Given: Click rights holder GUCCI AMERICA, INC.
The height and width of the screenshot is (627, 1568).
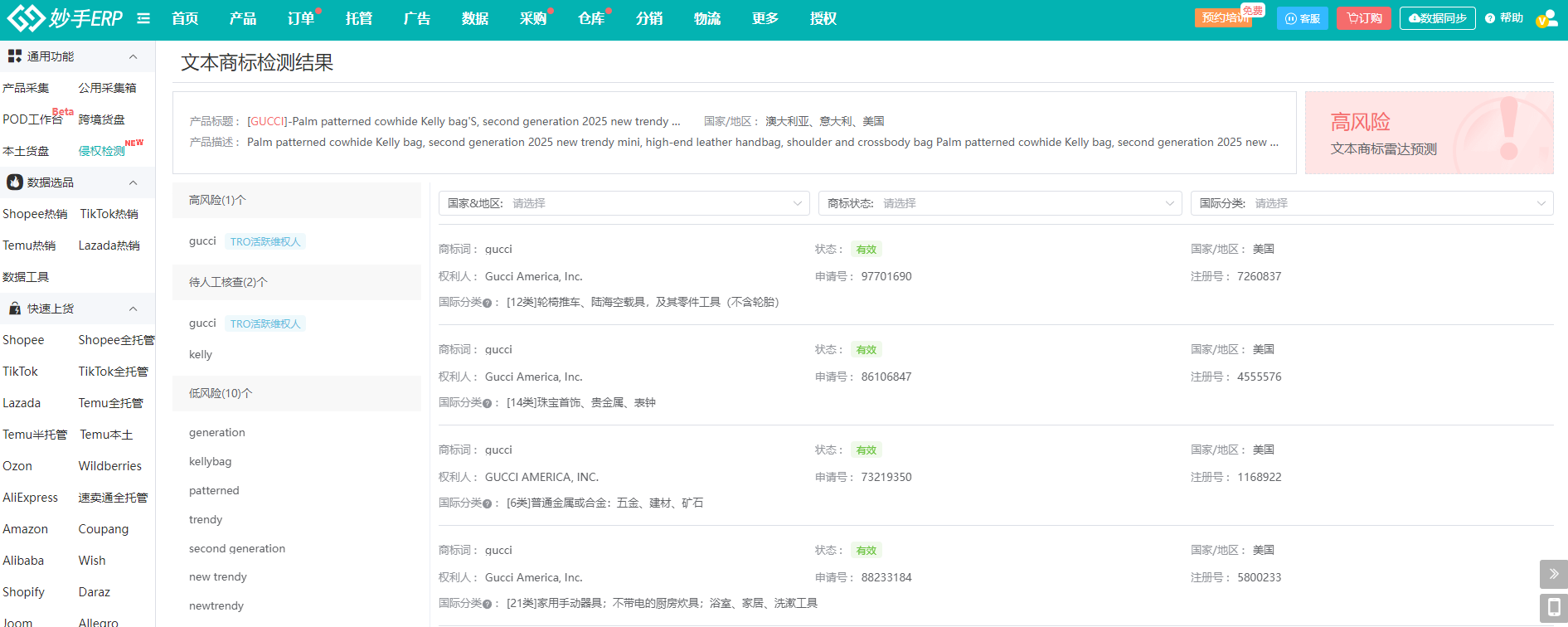Looking at the screenshot, I should tap(541, 478).
